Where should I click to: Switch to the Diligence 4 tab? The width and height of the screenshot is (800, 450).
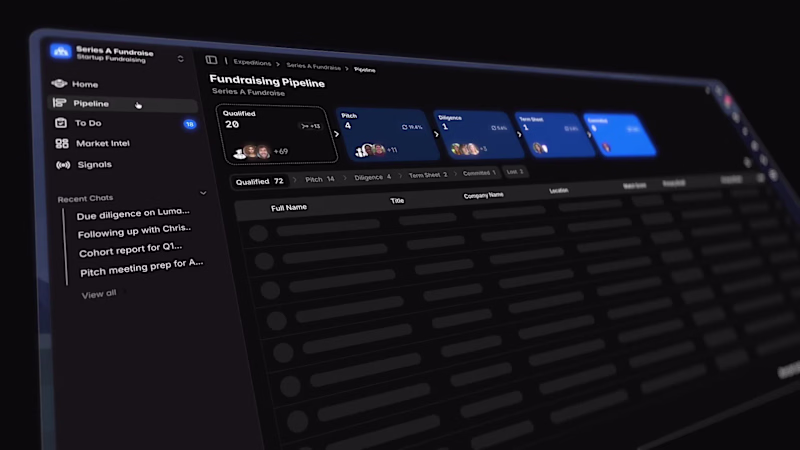tap(372, 177)
